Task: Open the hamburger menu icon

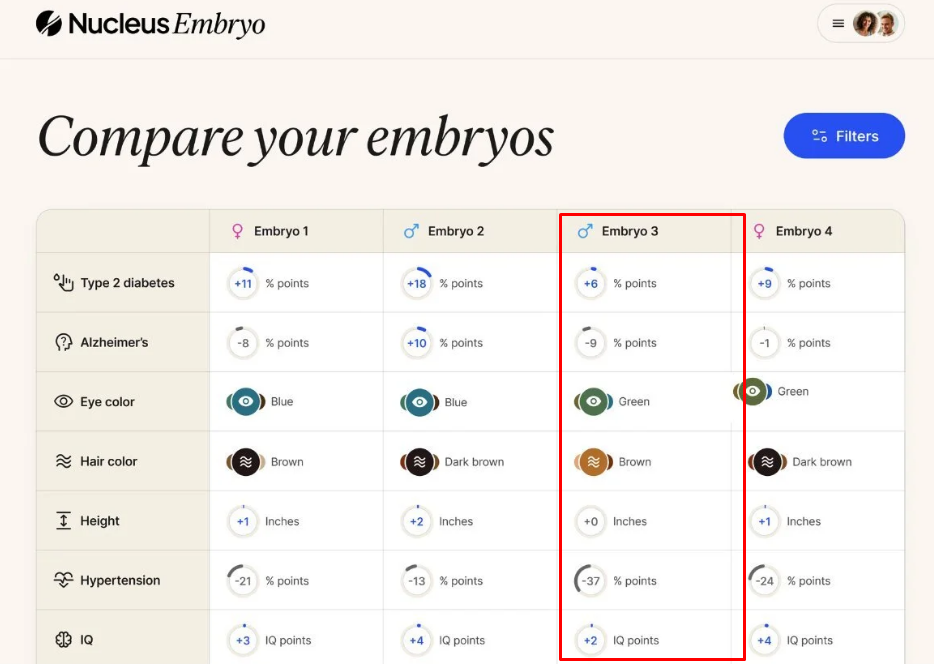Action: (838, 24)
